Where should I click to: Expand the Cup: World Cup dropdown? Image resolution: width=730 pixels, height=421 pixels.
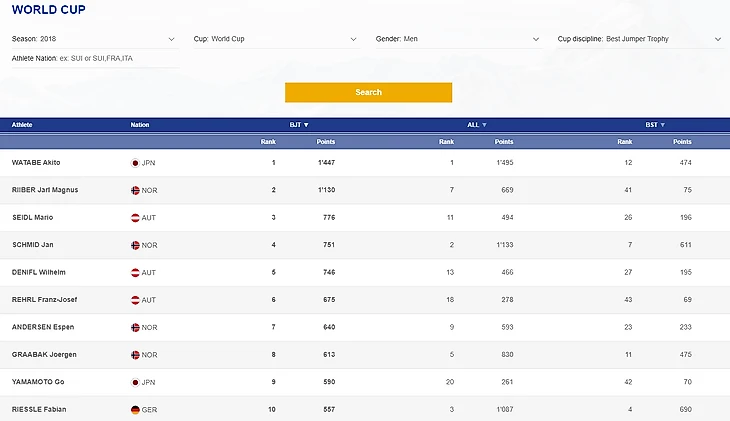tap(275, 39)
